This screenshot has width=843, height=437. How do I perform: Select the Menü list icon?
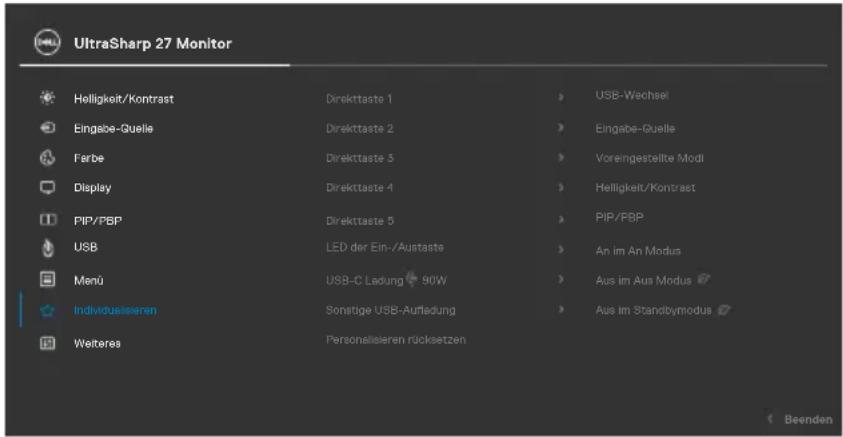[x=47, y=280]
